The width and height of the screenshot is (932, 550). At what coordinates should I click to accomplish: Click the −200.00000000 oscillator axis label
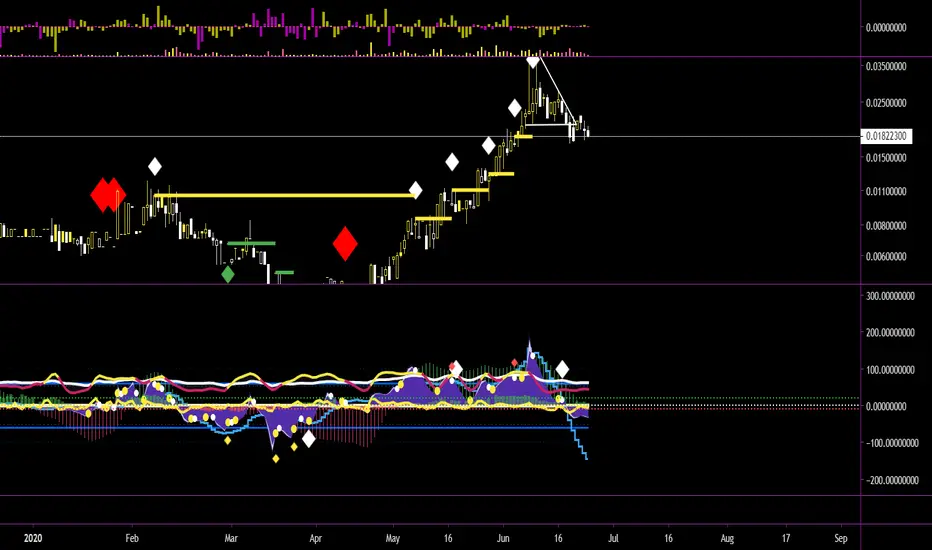(890, 480)
